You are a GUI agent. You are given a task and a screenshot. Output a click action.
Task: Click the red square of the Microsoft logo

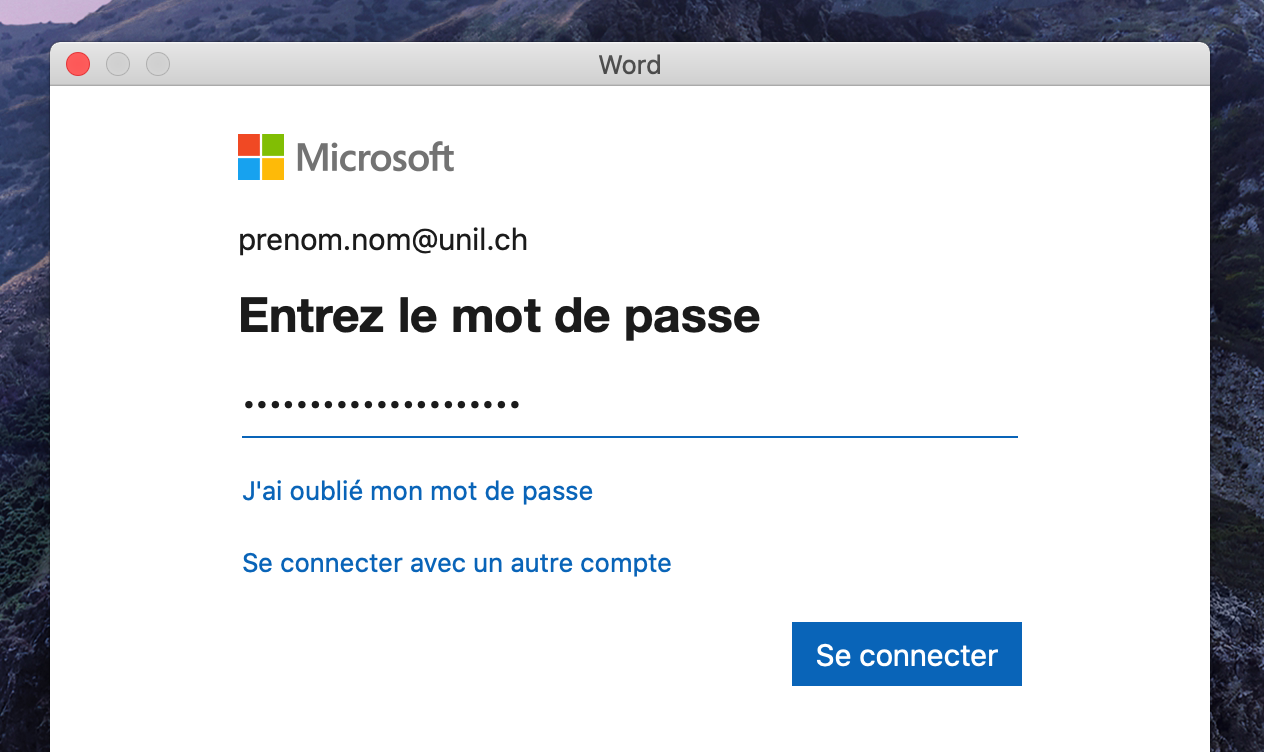click(x=249, y=145)
